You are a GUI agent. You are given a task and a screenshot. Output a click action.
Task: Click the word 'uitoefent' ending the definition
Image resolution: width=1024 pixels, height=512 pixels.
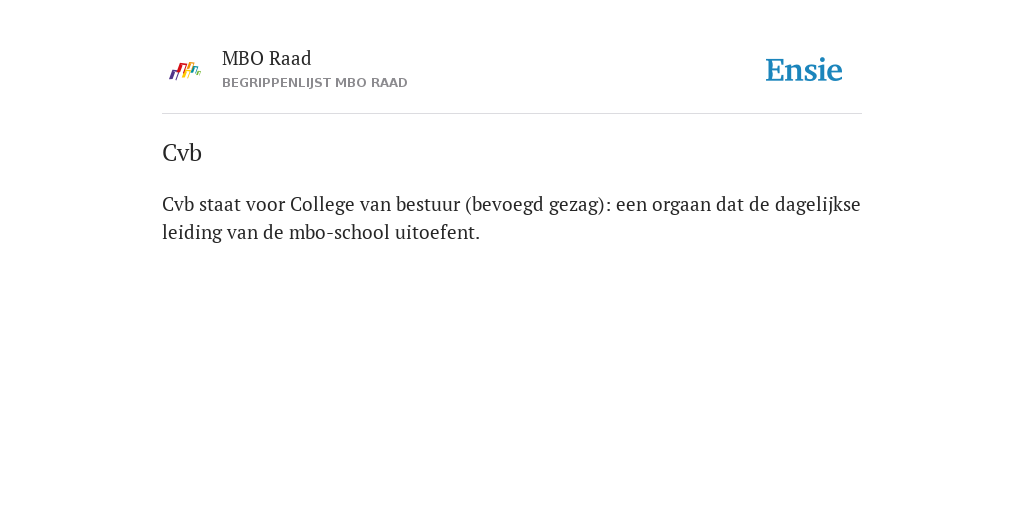click(x=435, y=232)
